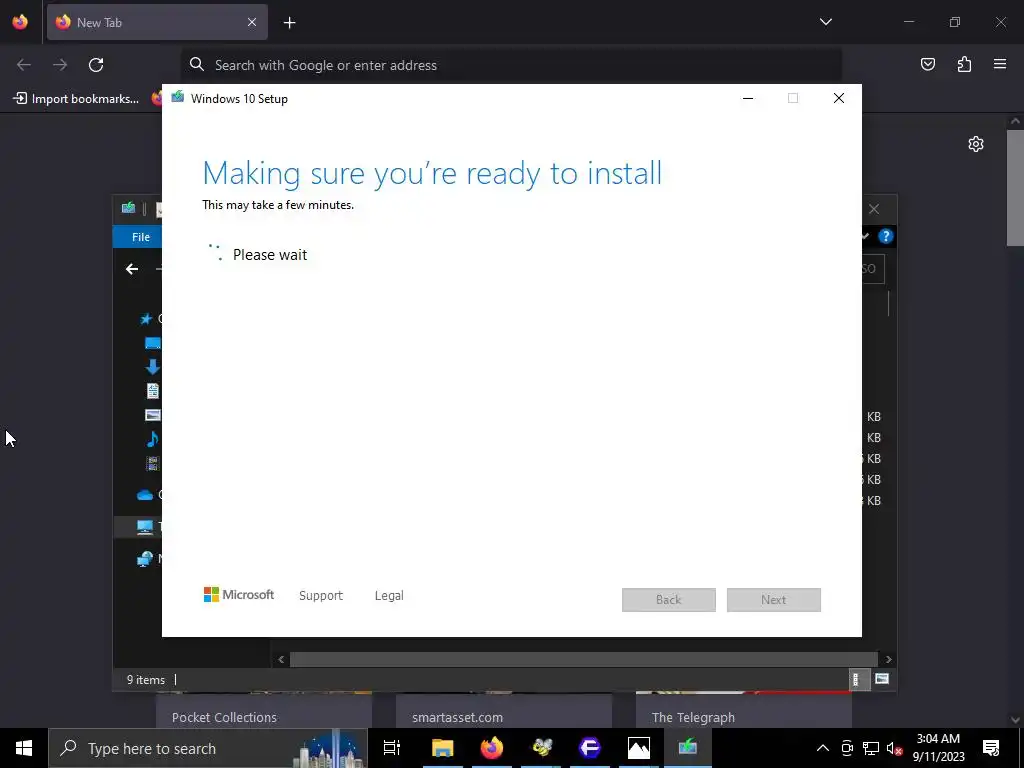The width and height of the screenshot is (1024, 768).
Task: Select Music note in Explorer sidebar
Action: (x=153, y=438)
